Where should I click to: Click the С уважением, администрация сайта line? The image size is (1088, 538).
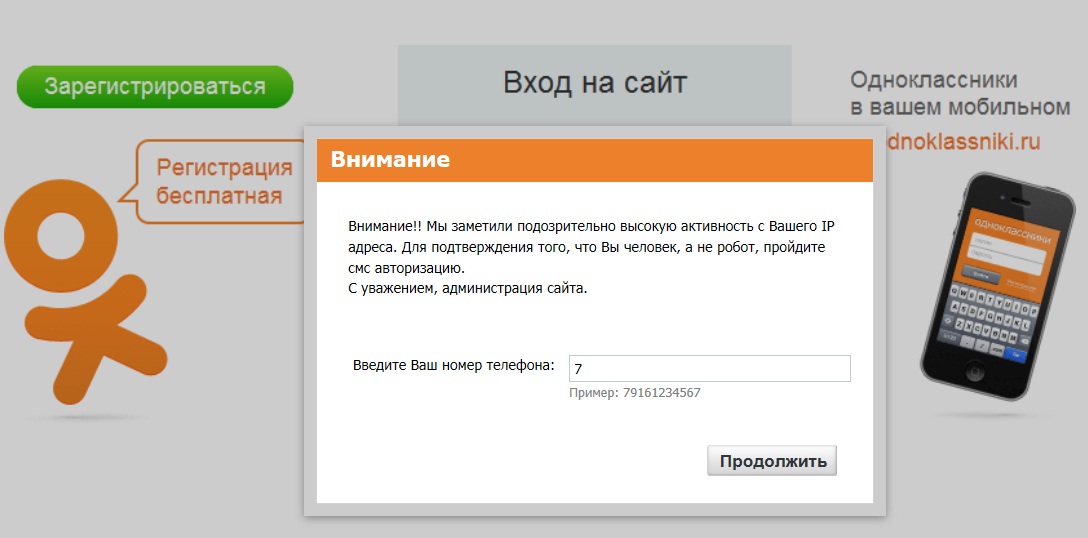point(468,287)
